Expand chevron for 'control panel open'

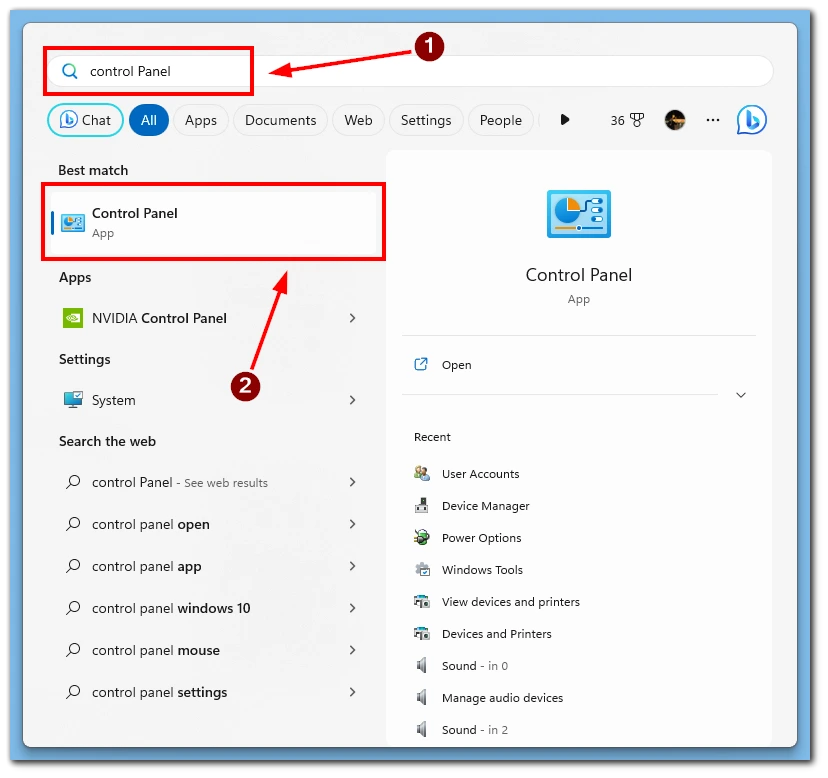pos(352,524)
